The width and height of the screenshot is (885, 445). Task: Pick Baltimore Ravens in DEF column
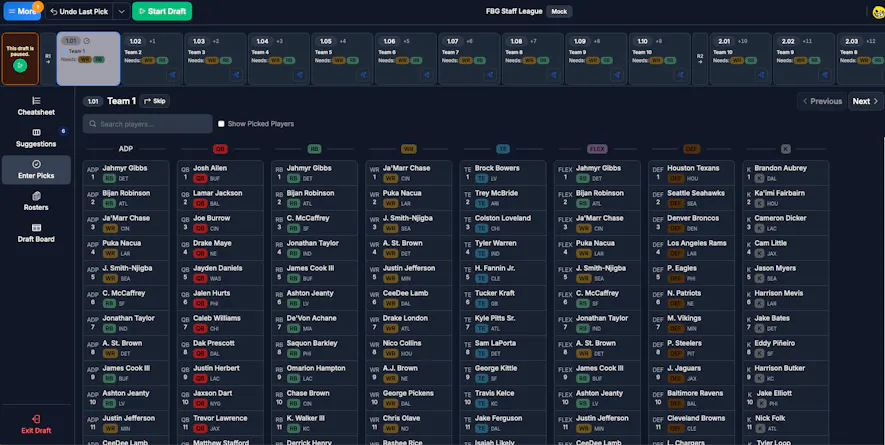click(x=691, y=398)
